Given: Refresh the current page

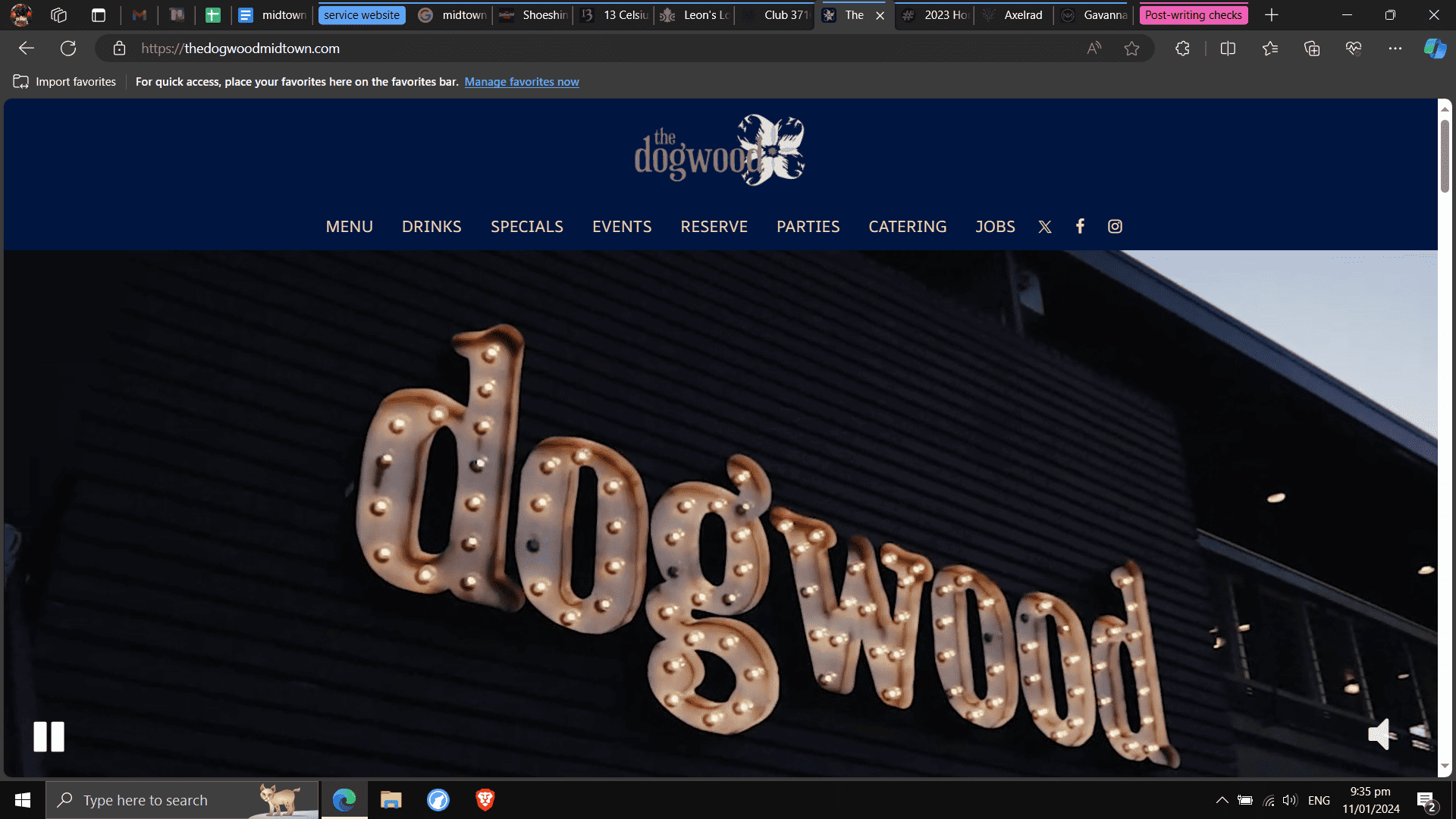Looking at the screenshot, I should click(68, 49).
